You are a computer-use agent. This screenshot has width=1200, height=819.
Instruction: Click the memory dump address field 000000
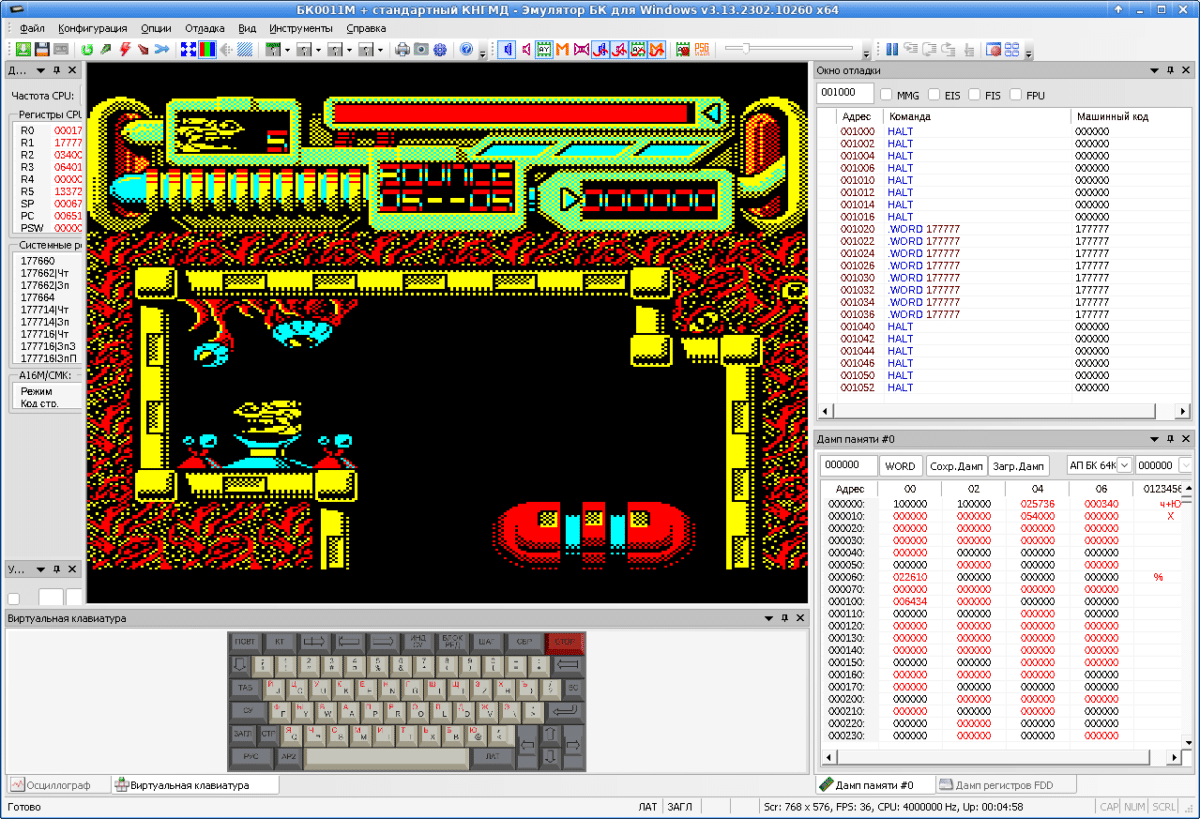pos(848,466)
